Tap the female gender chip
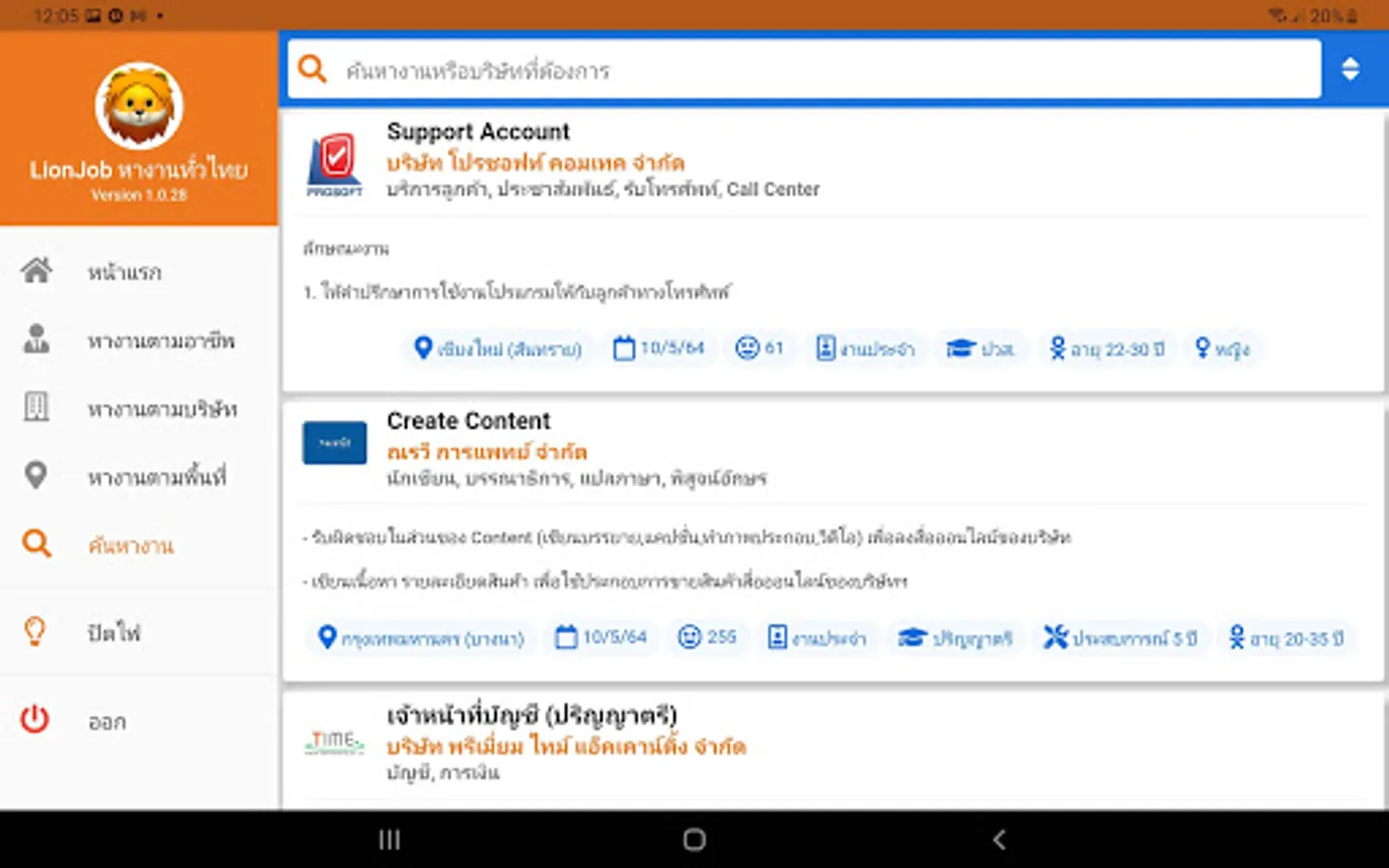Image resolution: width=1389 pixels, height=868 pixels. (x=1222, y=348)
